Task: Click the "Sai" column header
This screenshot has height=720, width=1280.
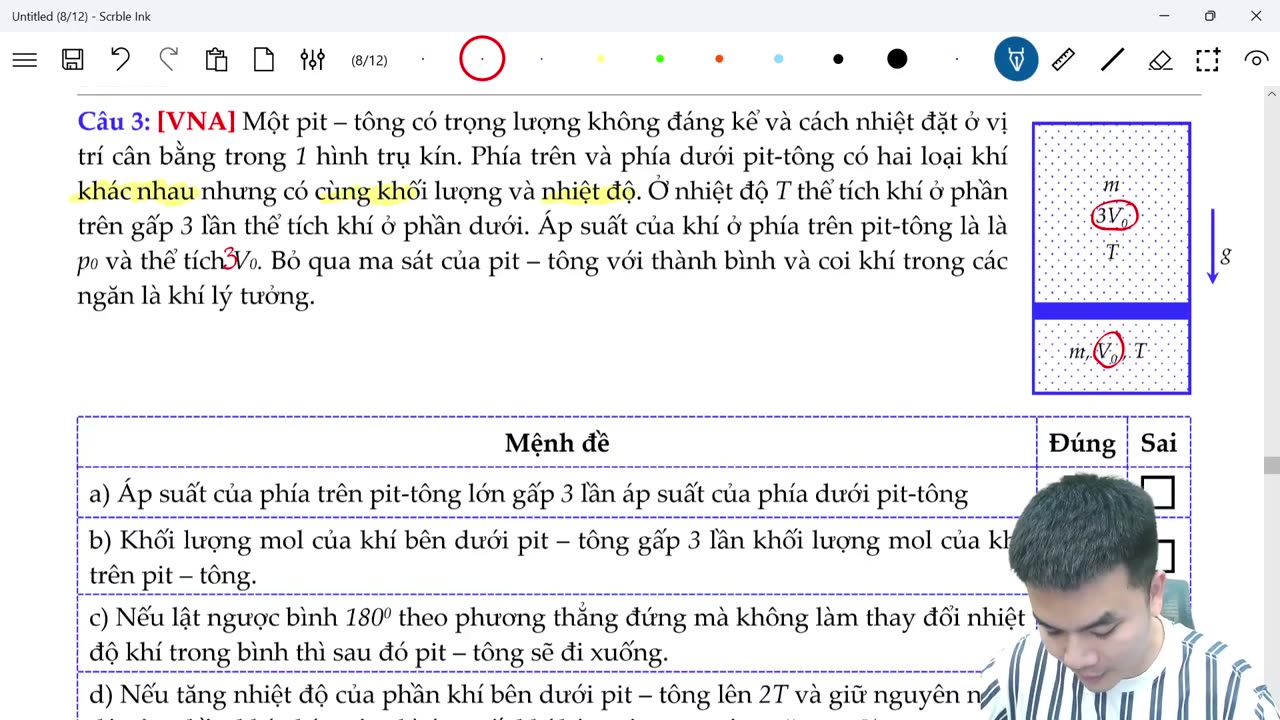Action: pyautogui.click(x=1159, y=443)
